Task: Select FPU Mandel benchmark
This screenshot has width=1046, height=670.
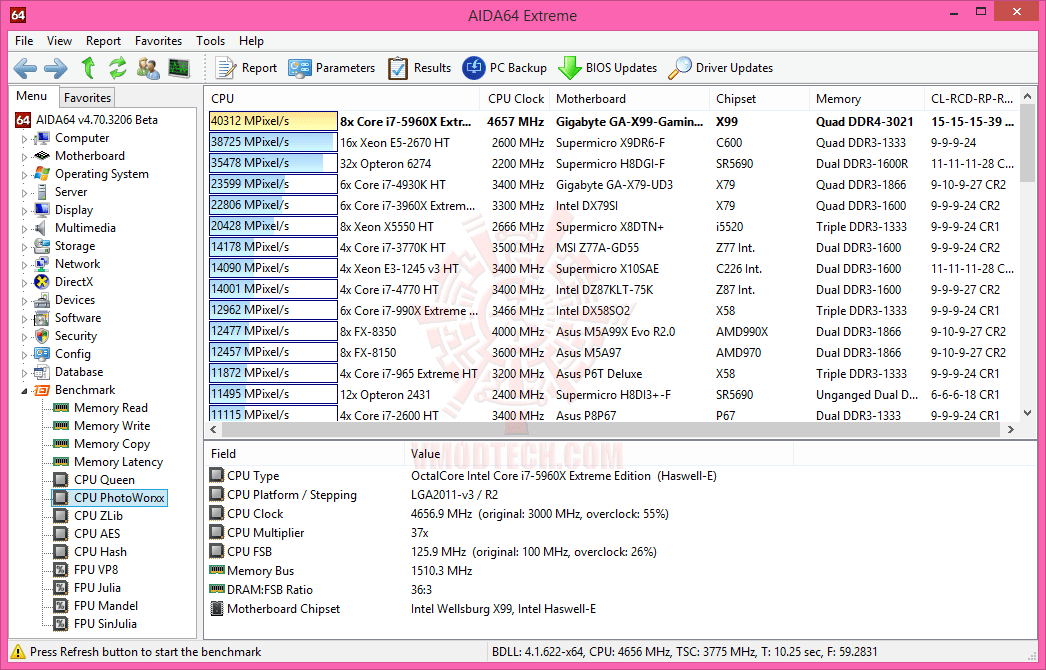Action: 106,606
